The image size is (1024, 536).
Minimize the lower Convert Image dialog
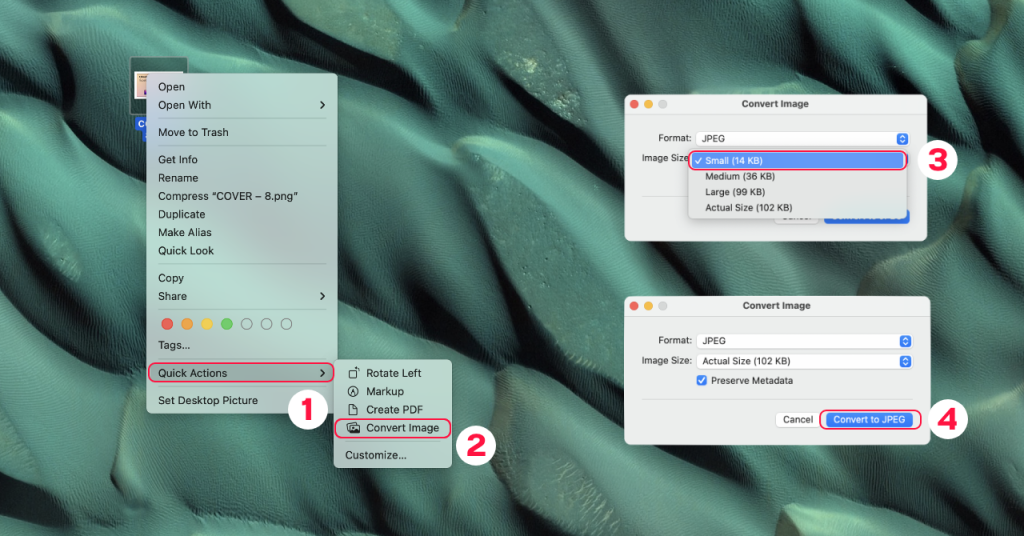(648, 306)
